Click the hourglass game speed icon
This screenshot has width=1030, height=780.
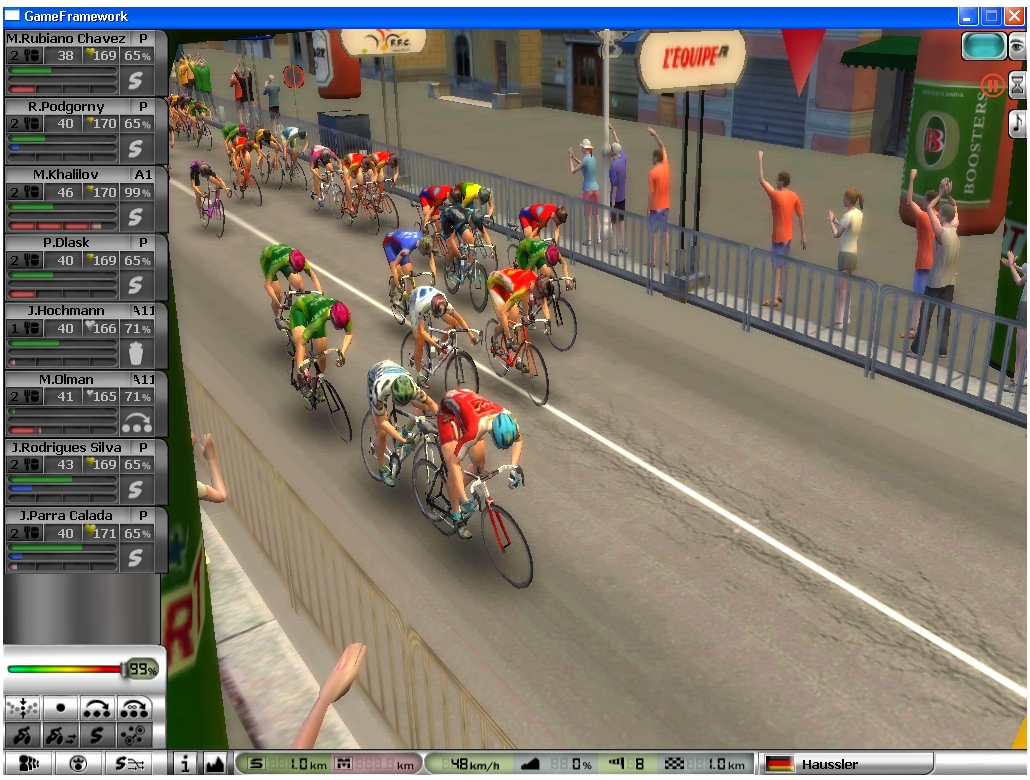[x=1017, y=85]
